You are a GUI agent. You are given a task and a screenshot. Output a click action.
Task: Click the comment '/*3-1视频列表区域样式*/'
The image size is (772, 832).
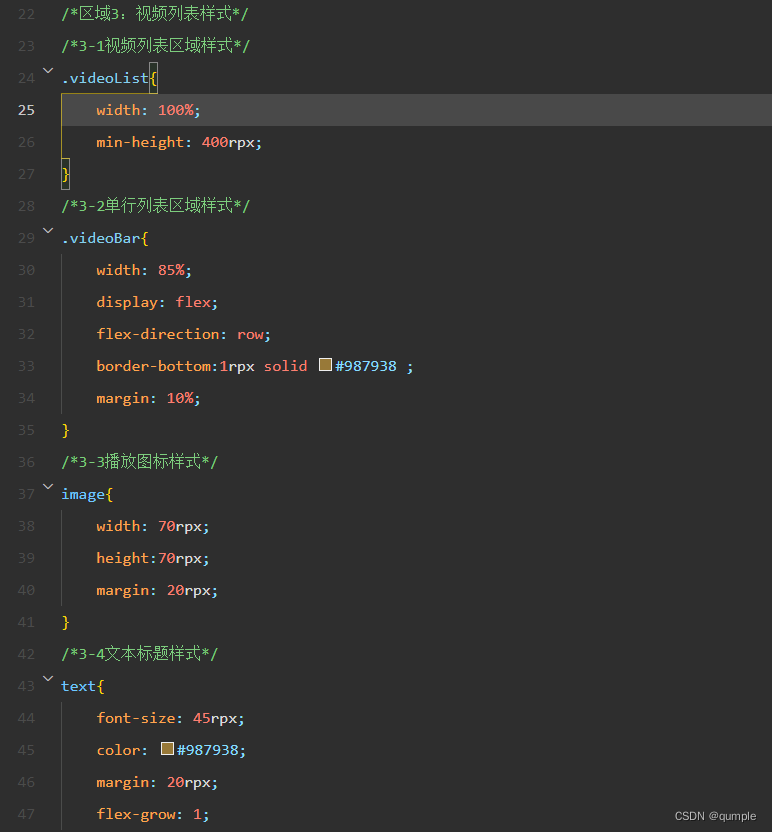tap(155, 46)
